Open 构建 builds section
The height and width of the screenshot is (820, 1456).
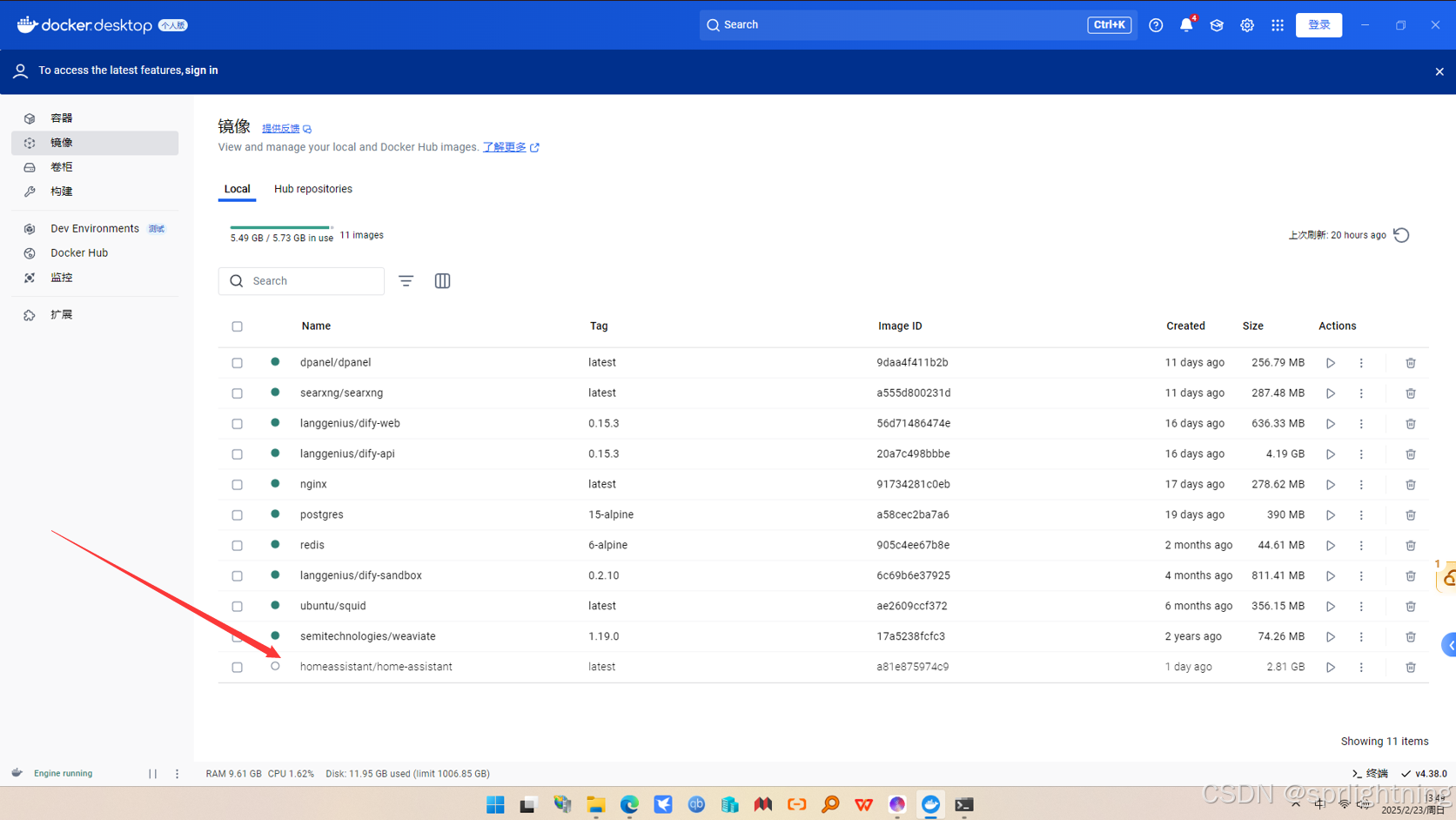95,192
